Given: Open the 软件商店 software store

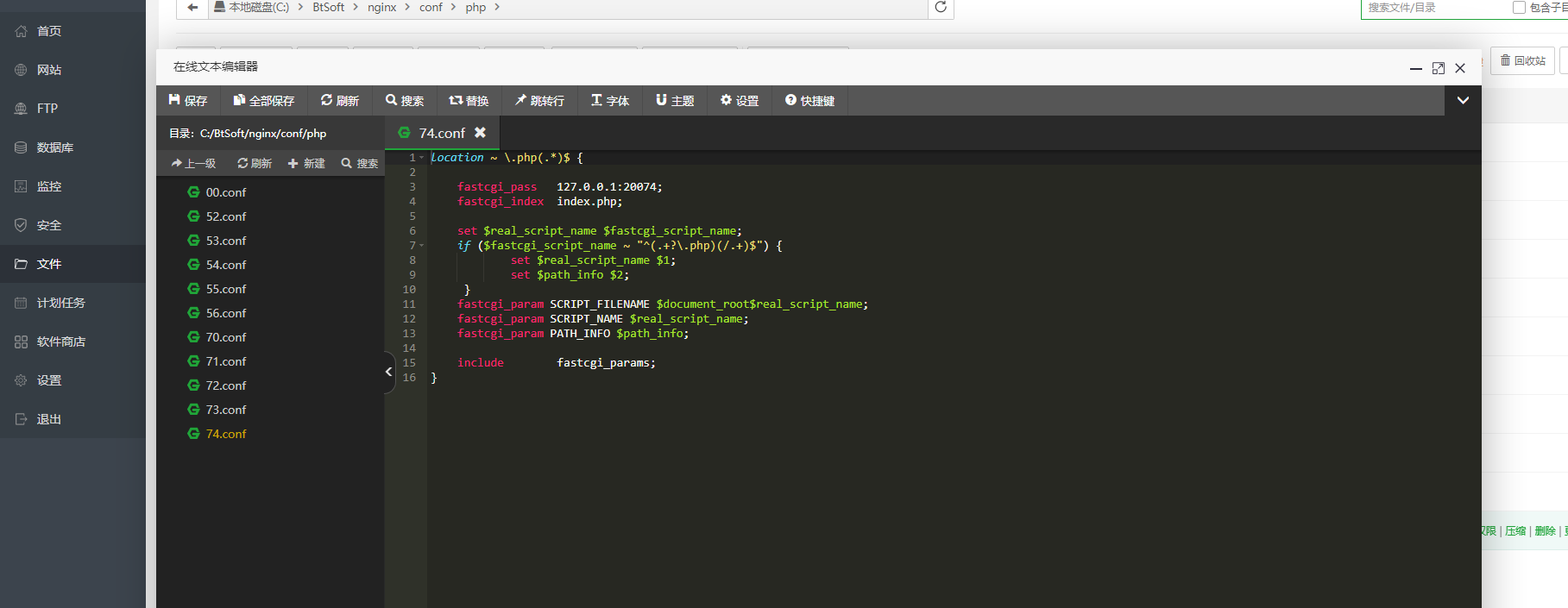Looking at the screenshot, I should click(x=72, y=342).
